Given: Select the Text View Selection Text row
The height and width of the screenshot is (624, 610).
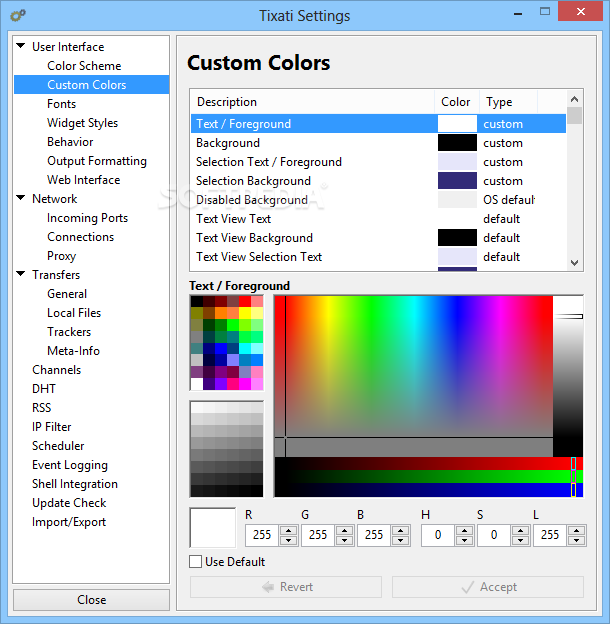Looking at the screenshot, I should pyautogui.click(x=378, y=257).
